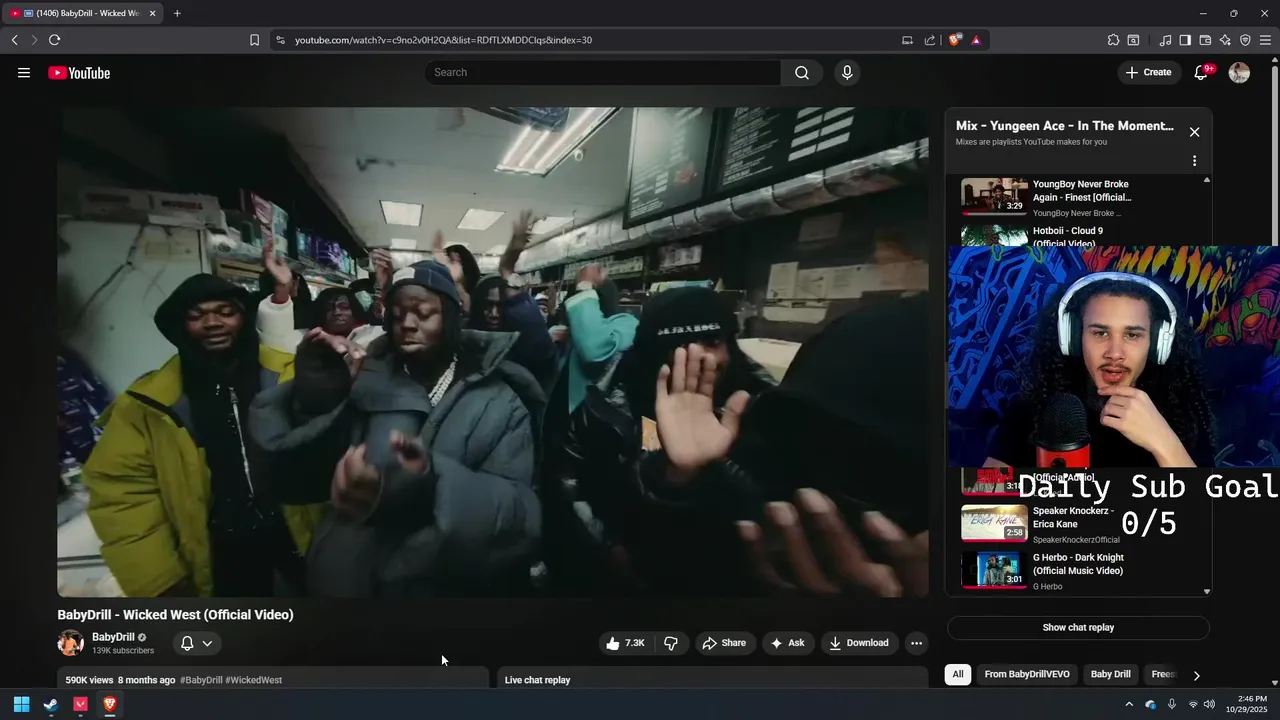
Task: Click the browser address bar URL
Action: tap(443, 40)
